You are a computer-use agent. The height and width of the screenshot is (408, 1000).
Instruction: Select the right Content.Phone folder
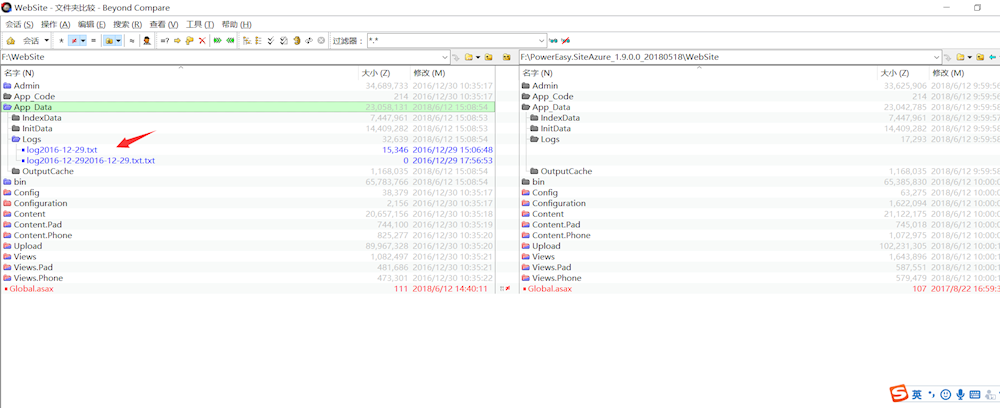(x=561, y=235)
